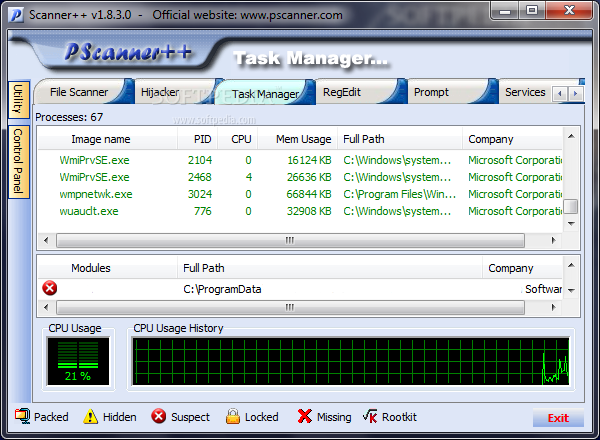Select the Task Manager tab
Image resolution: width=600 pixels, height=440 pixels.
(265, 94)
